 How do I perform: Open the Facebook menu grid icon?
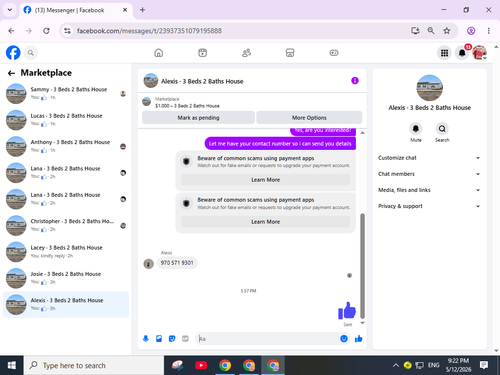point(444,53)
